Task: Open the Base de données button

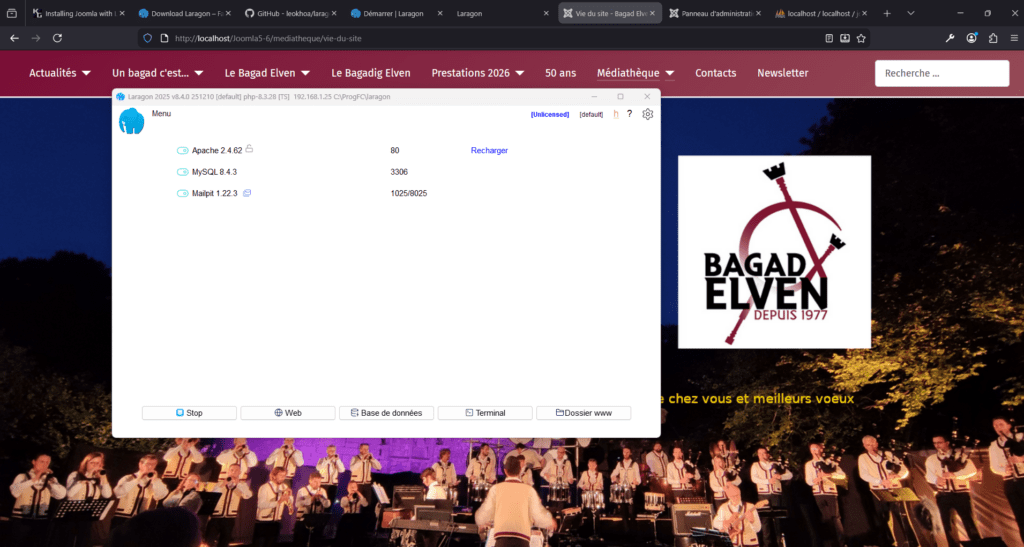Action: pyautogui.click(x=387, y=413)
